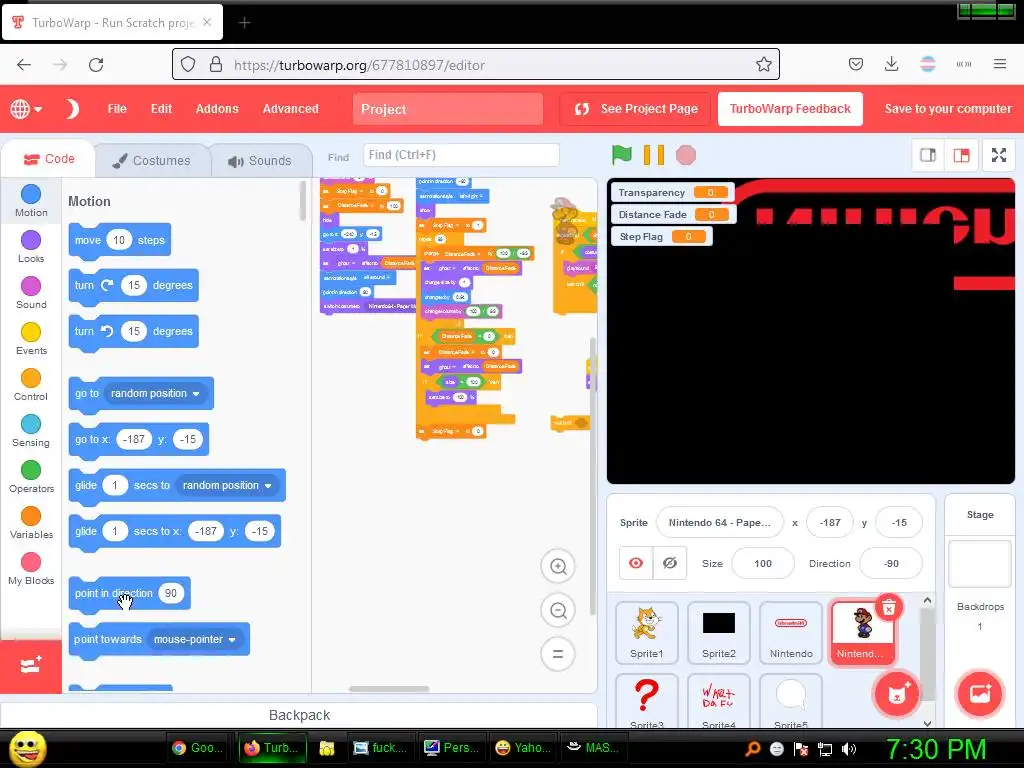Zoom in the code workspace
Screen dimensions: 1024x768
558,566
